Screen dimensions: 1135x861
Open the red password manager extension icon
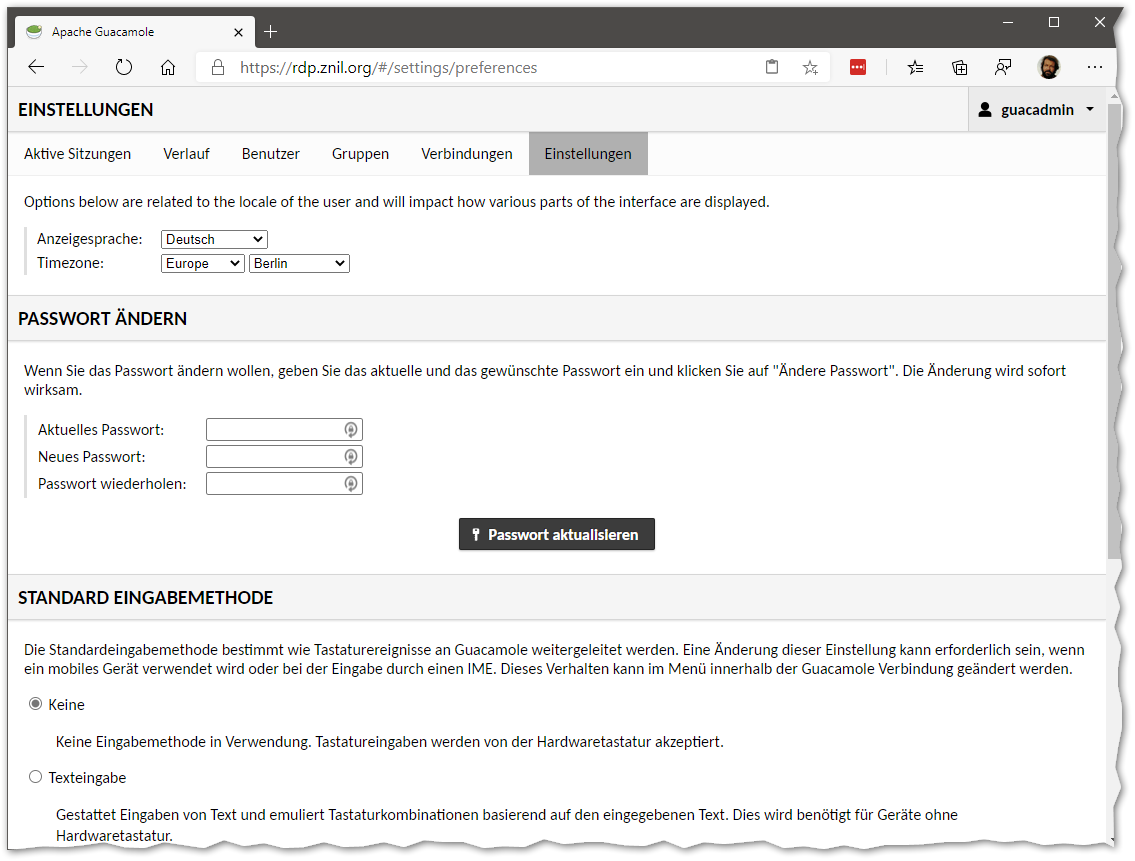(x=858, y=68)
